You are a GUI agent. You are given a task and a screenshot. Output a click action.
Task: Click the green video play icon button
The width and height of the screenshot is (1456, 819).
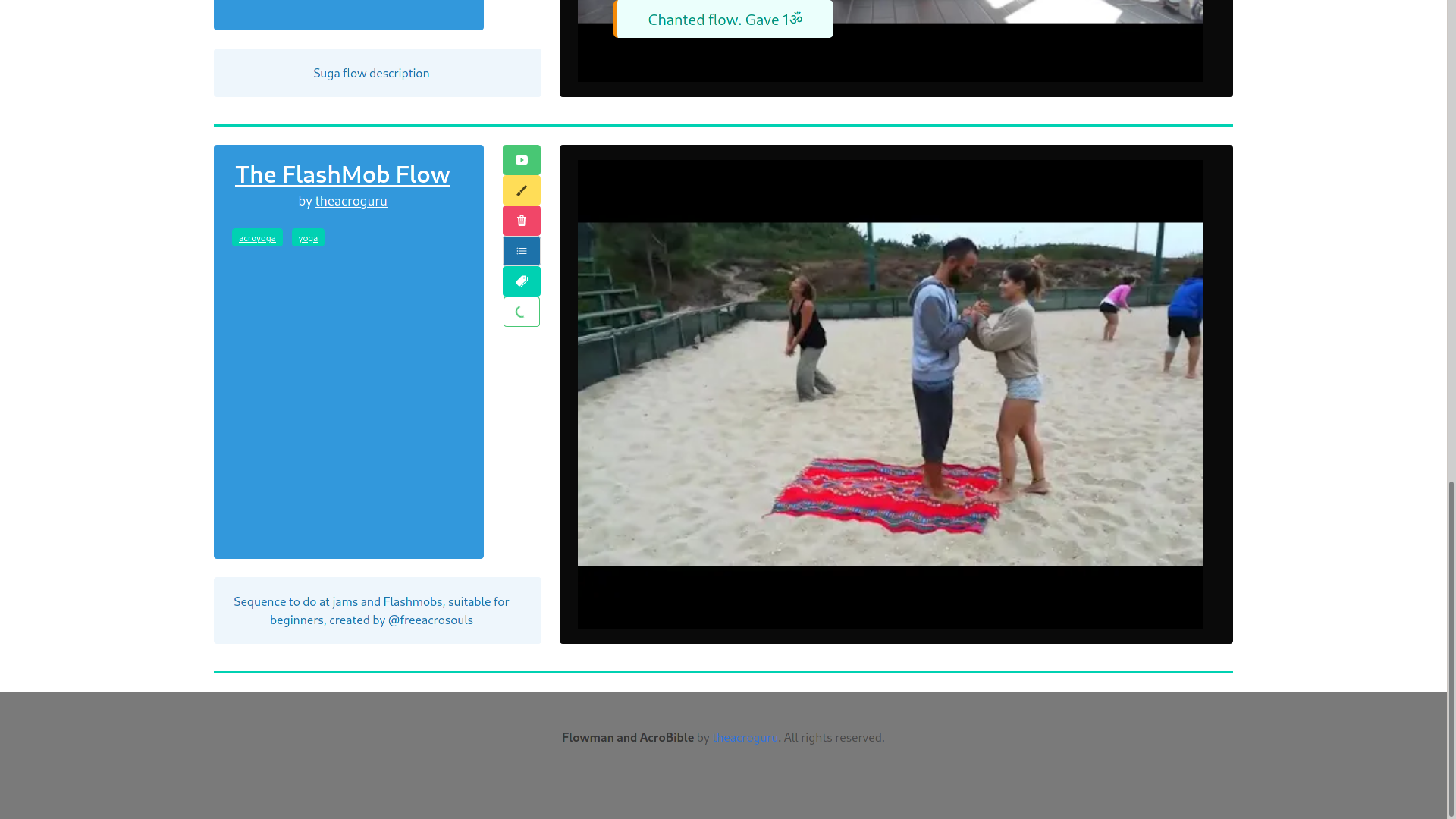click(521, 160)
